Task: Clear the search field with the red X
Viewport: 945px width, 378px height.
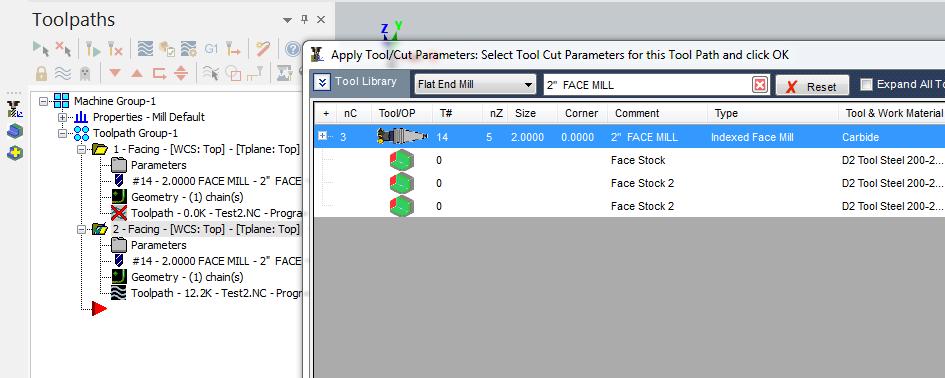Action: pos(761,85)
